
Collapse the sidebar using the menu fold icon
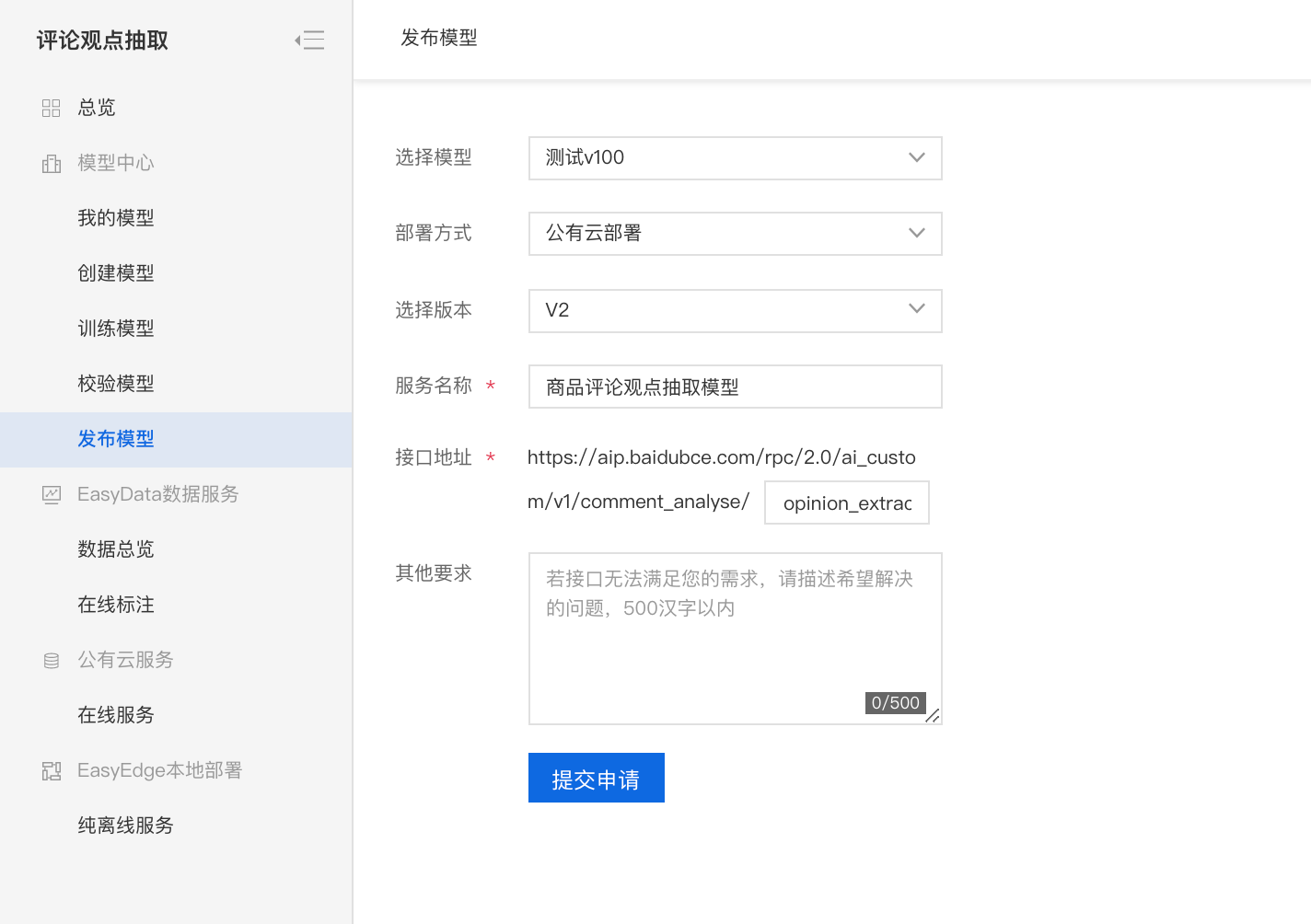[x=309, y=40]
